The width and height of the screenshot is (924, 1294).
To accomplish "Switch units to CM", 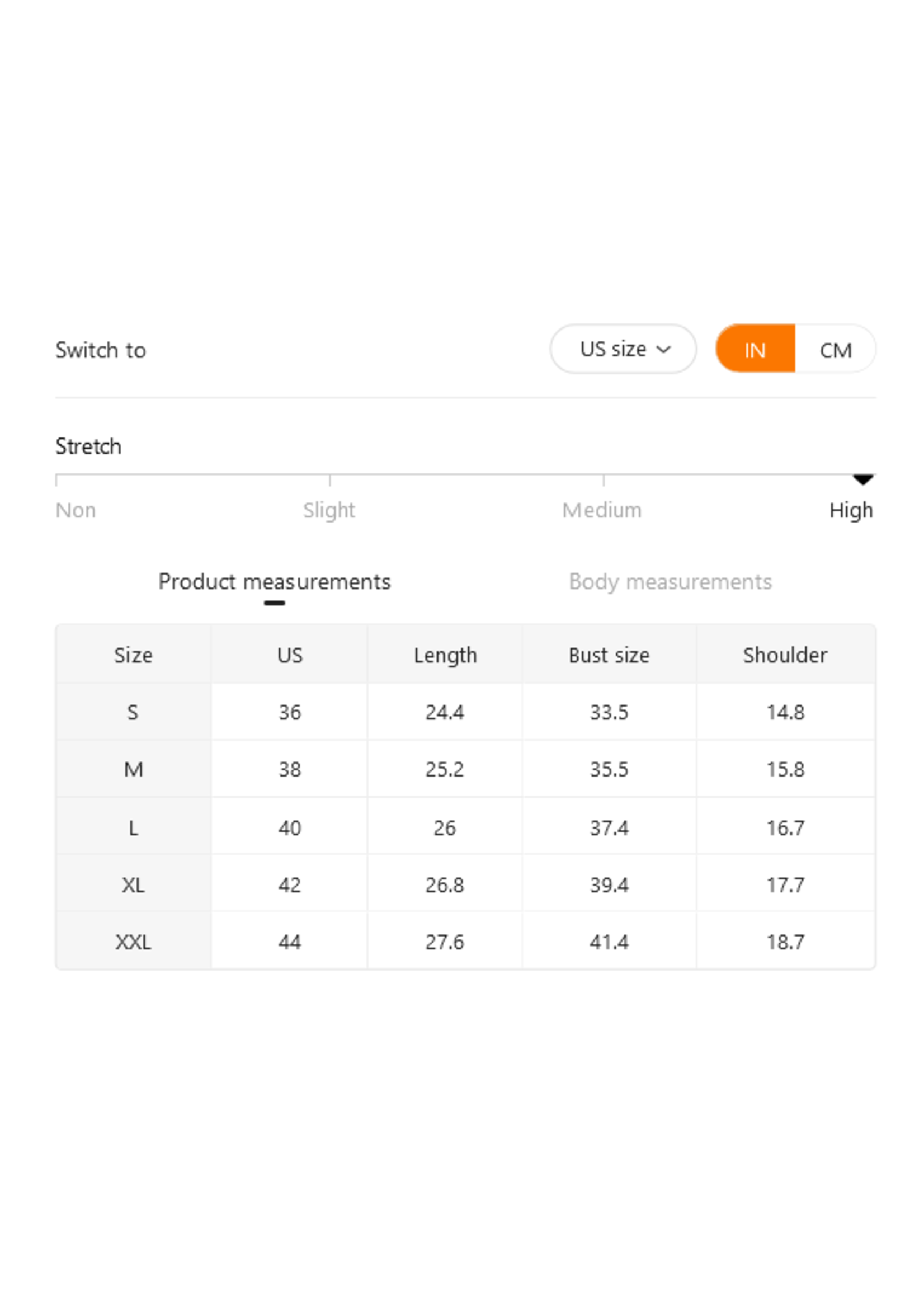I will pyautogui.click(x=835, y=350).
